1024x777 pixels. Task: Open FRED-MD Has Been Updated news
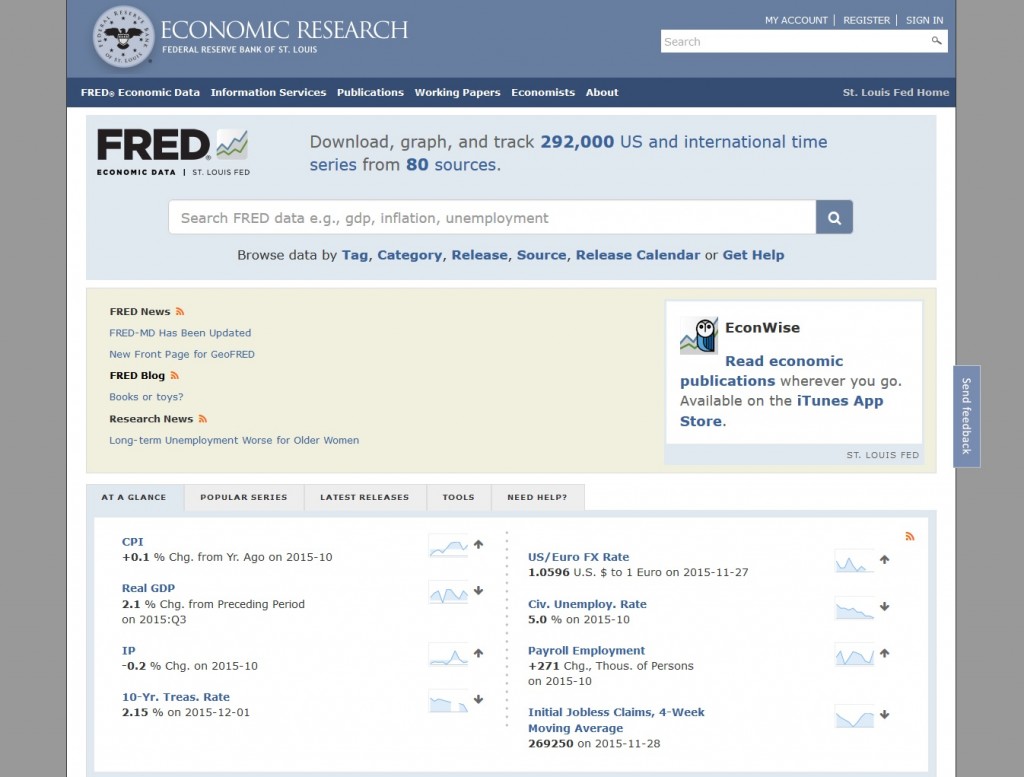click(x=180, y=333)
